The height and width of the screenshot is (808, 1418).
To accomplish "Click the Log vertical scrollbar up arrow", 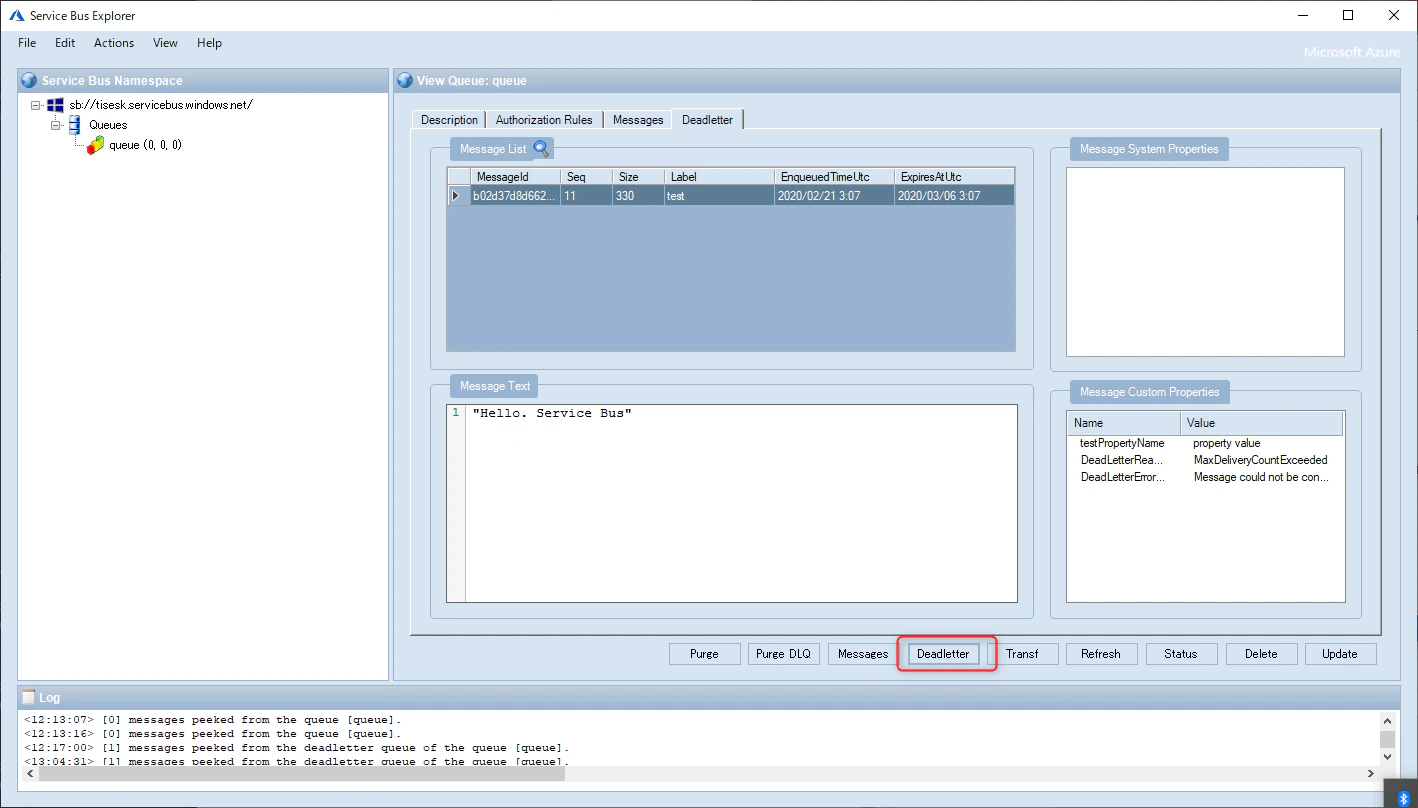I will click(x=1388, y=720).
